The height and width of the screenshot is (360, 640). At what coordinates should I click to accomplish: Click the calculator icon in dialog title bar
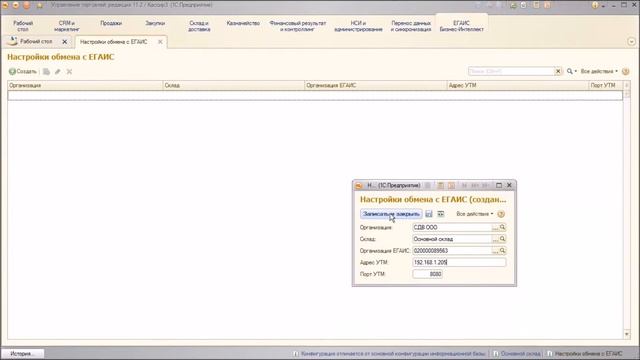click(440, 185)
